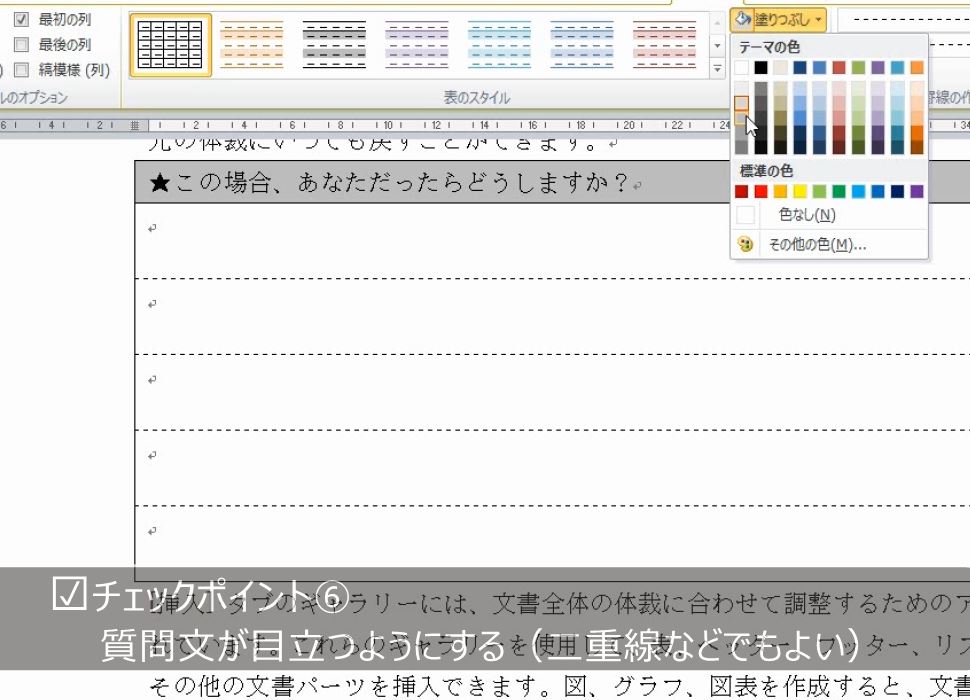Click the header text ★この場合、あなただったらどうしますか？

[x=389, y=183]
